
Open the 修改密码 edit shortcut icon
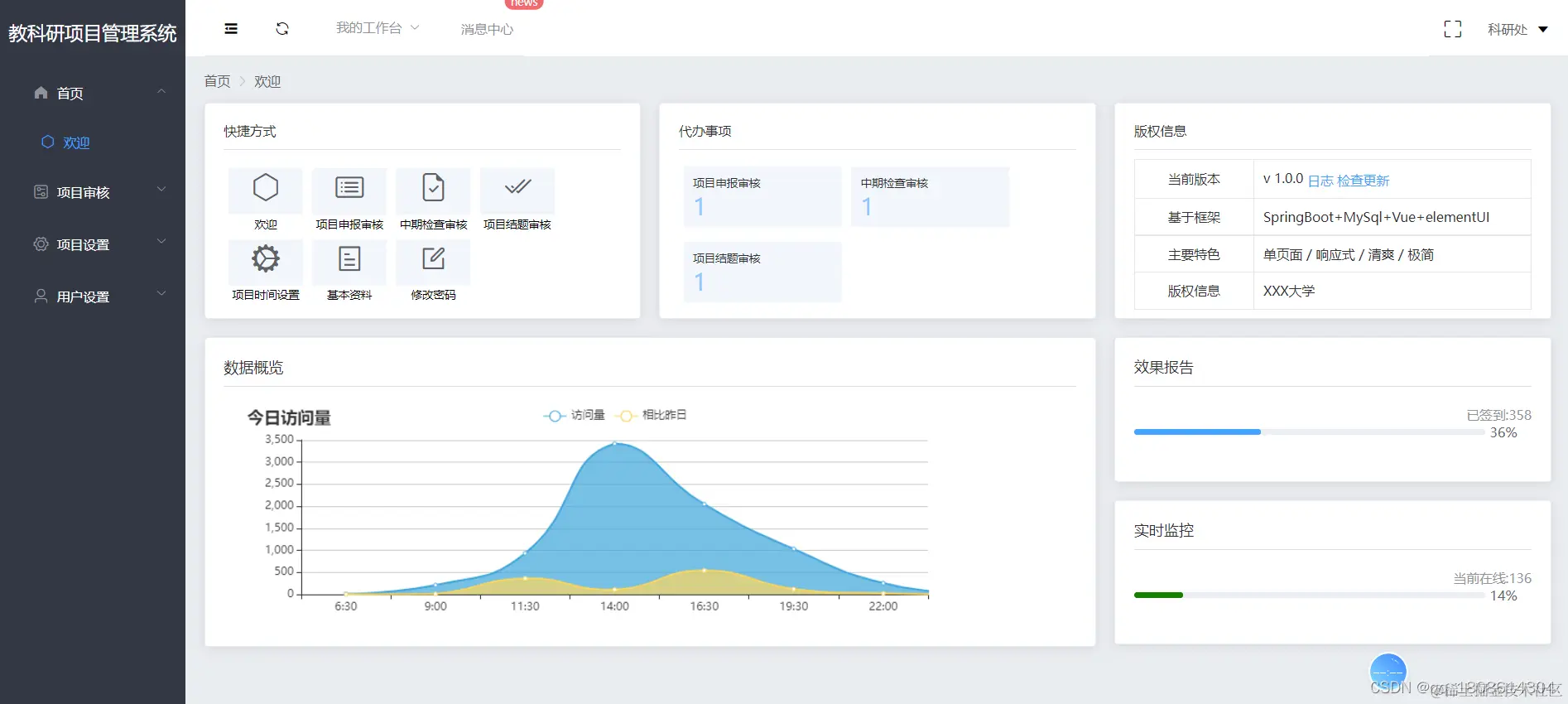click(x=433, y=259)
